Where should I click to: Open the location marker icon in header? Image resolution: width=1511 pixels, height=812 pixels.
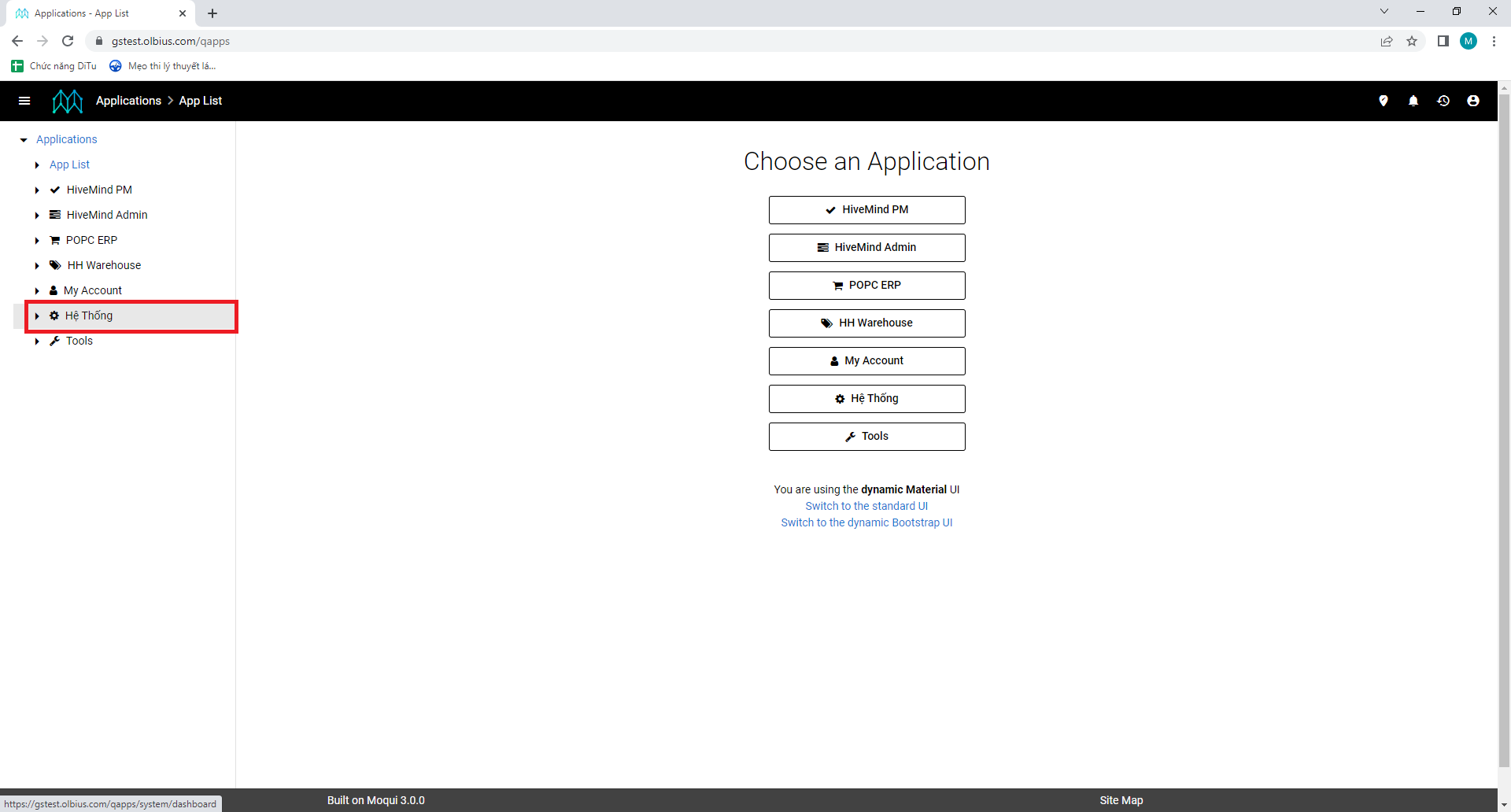(1384, 101)
